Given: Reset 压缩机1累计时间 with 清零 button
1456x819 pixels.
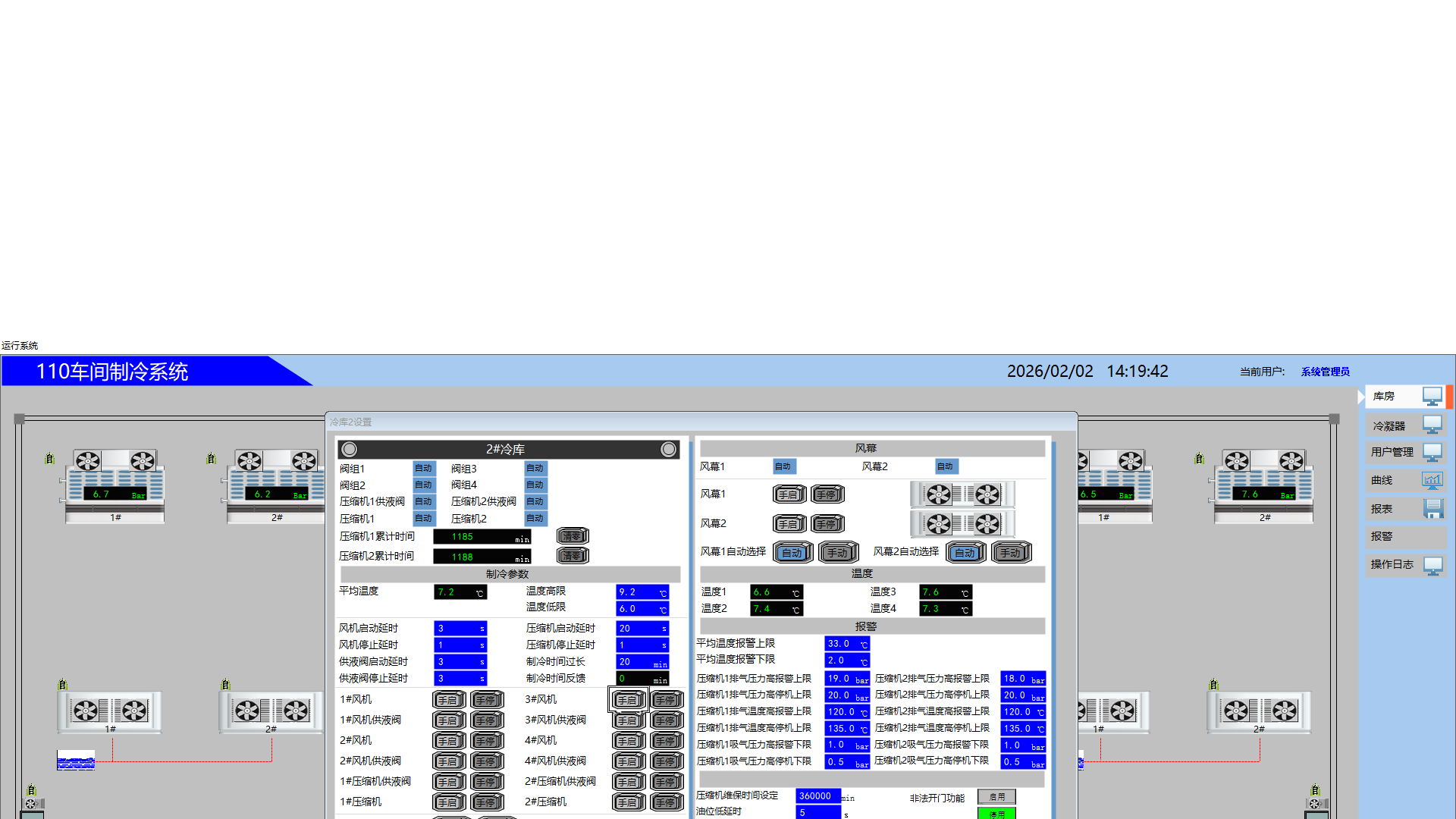Looking at the screenshot, I should pos(573,536).
